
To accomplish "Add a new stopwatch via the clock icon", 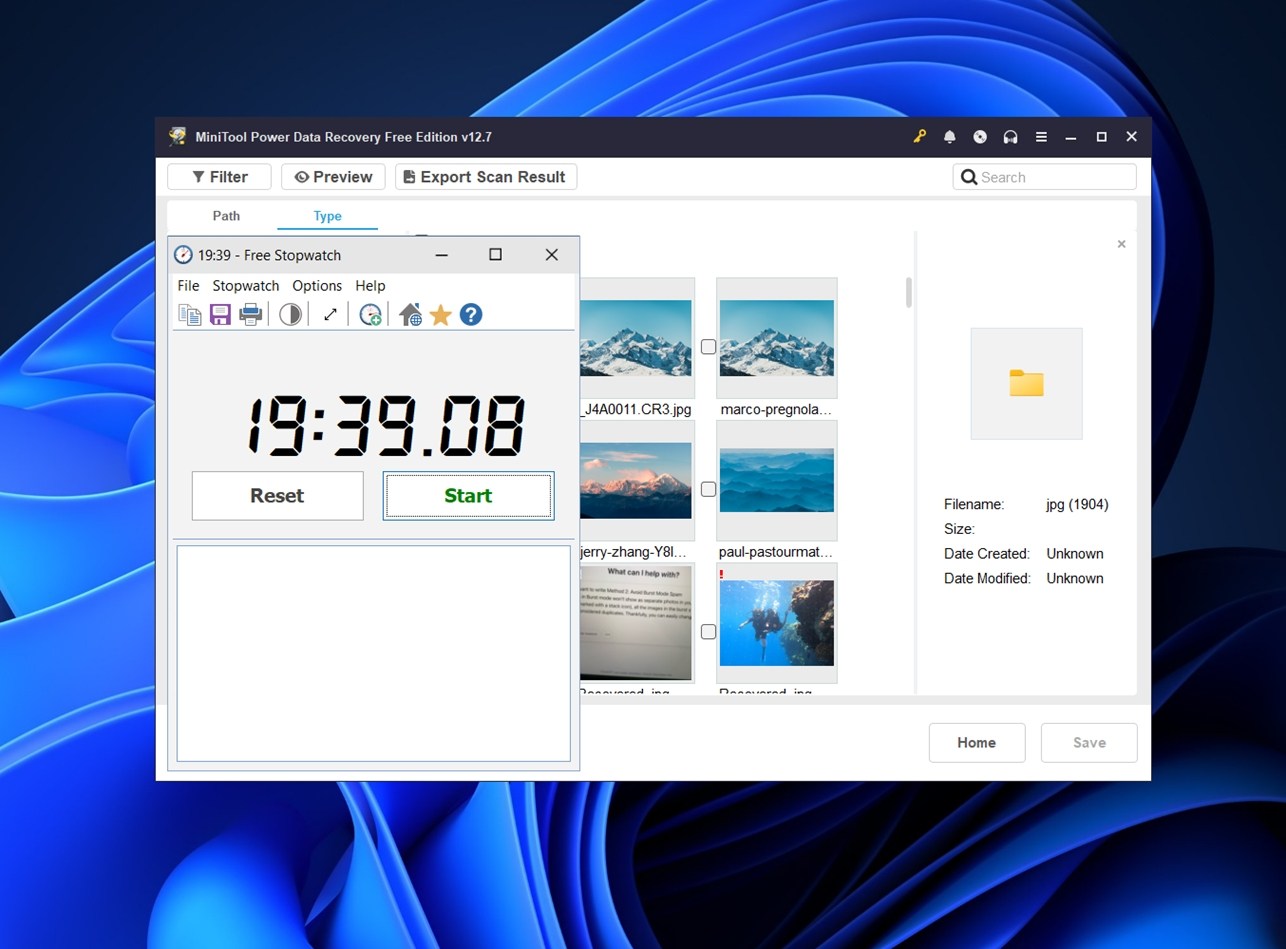I will point(370,314).
